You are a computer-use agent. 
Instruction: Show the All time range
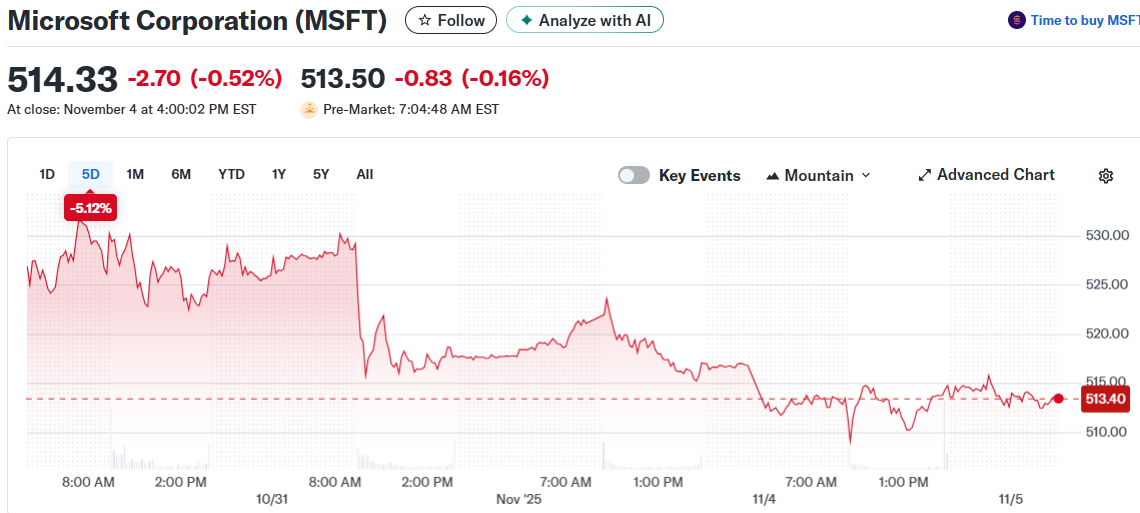365,174
